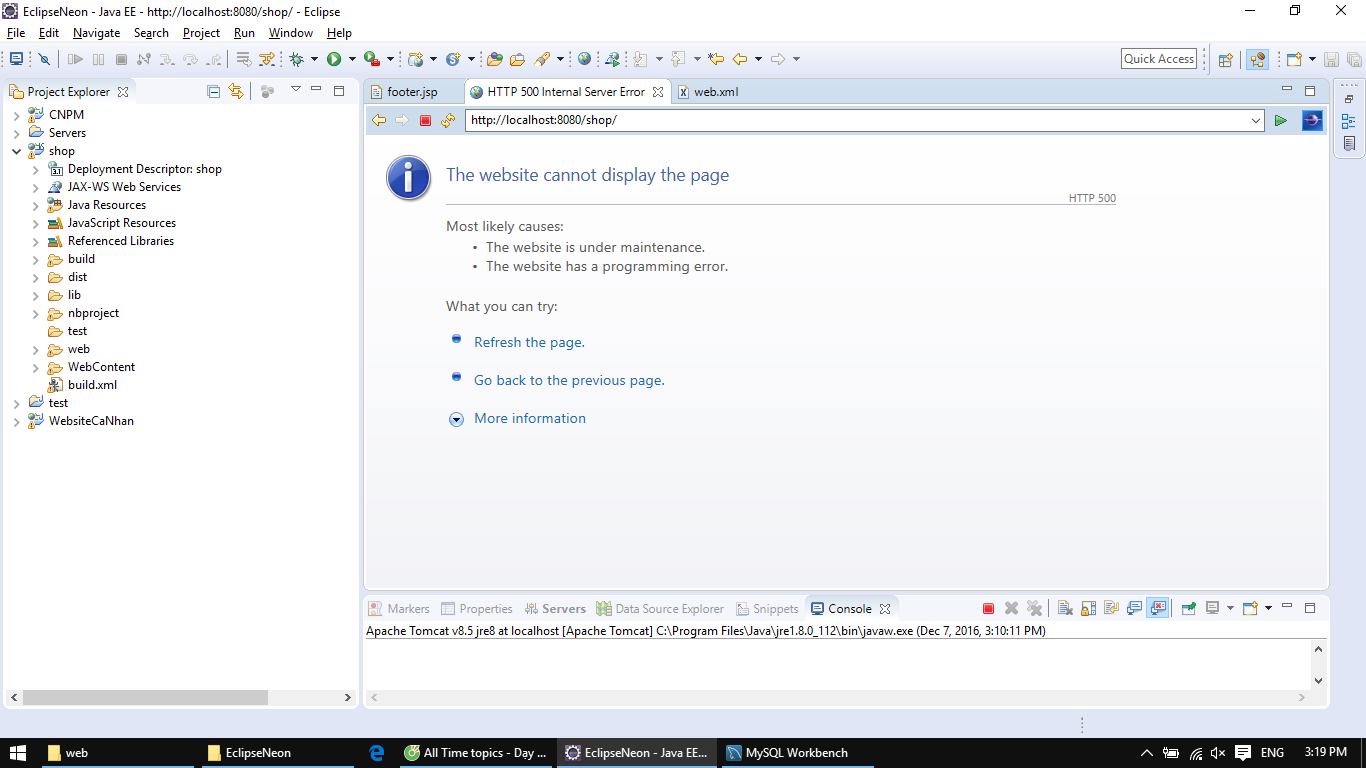Click 'Go back to the previous page.' link

coord(569,380)
